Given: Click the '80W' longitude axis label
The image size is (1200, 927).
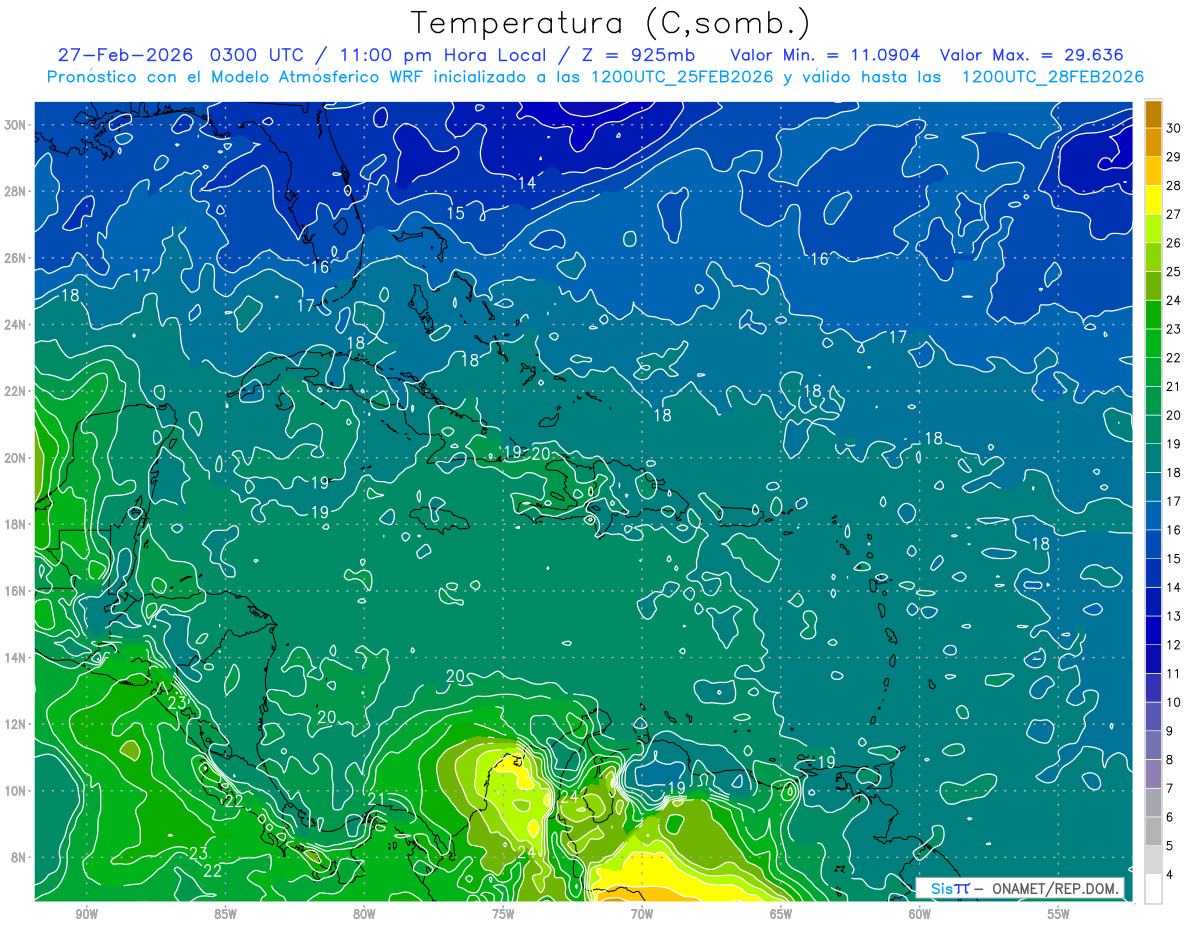Looking at the screenshot, I should click(364, 915).
